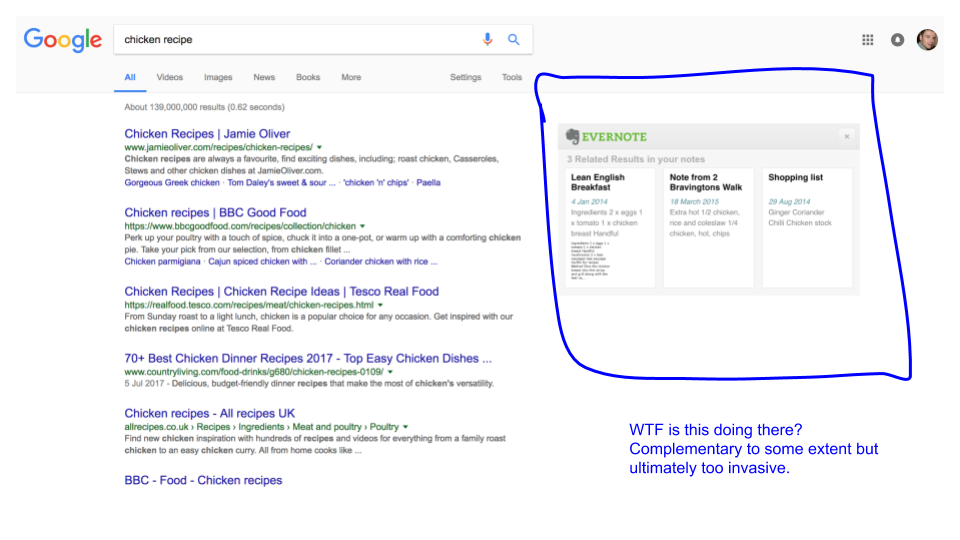Image resolution: width=960 pixels, height=540 pixels.
Task: Start voice search with microphone icon
Action: click(487, 39)
